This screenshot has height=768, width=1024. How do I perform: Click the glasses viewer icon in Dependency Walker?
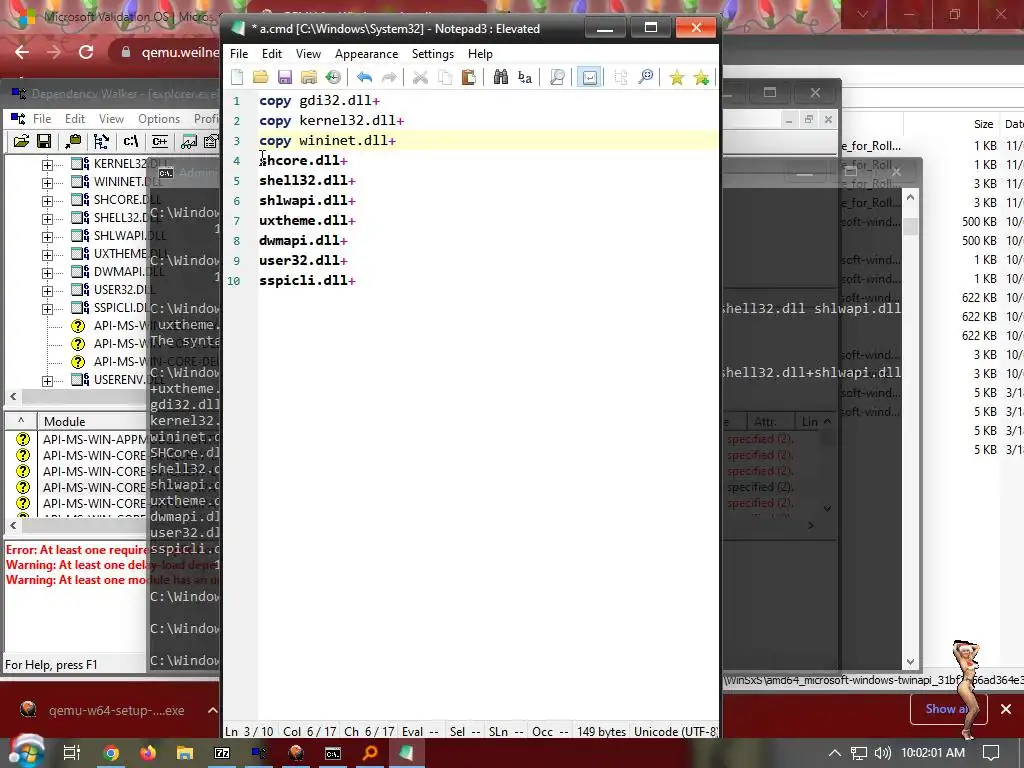pyautogui.click(x=189, y=141)
